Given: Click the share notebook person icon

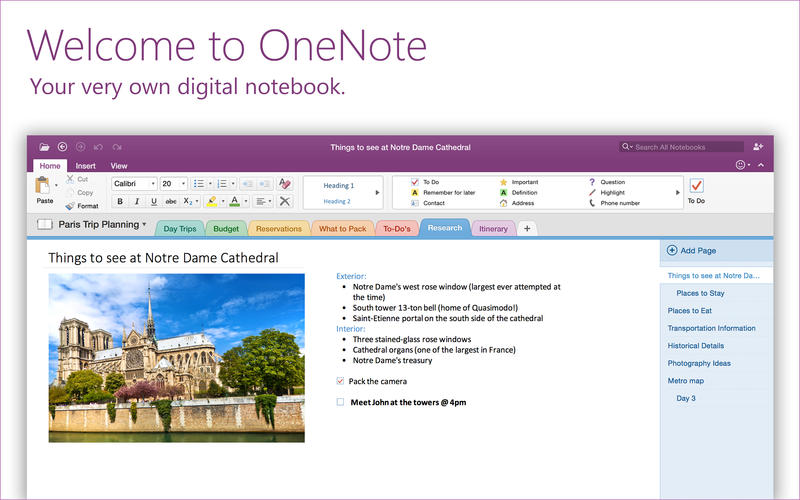Looking at the screenshot, I should click(758, 147).
